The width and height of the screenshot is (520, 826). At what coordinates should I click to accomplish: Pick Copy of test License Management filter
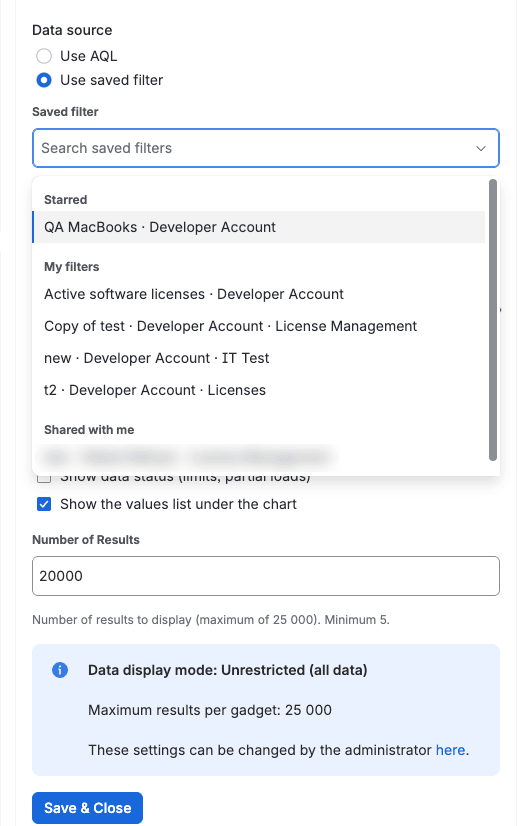(259, 326)
